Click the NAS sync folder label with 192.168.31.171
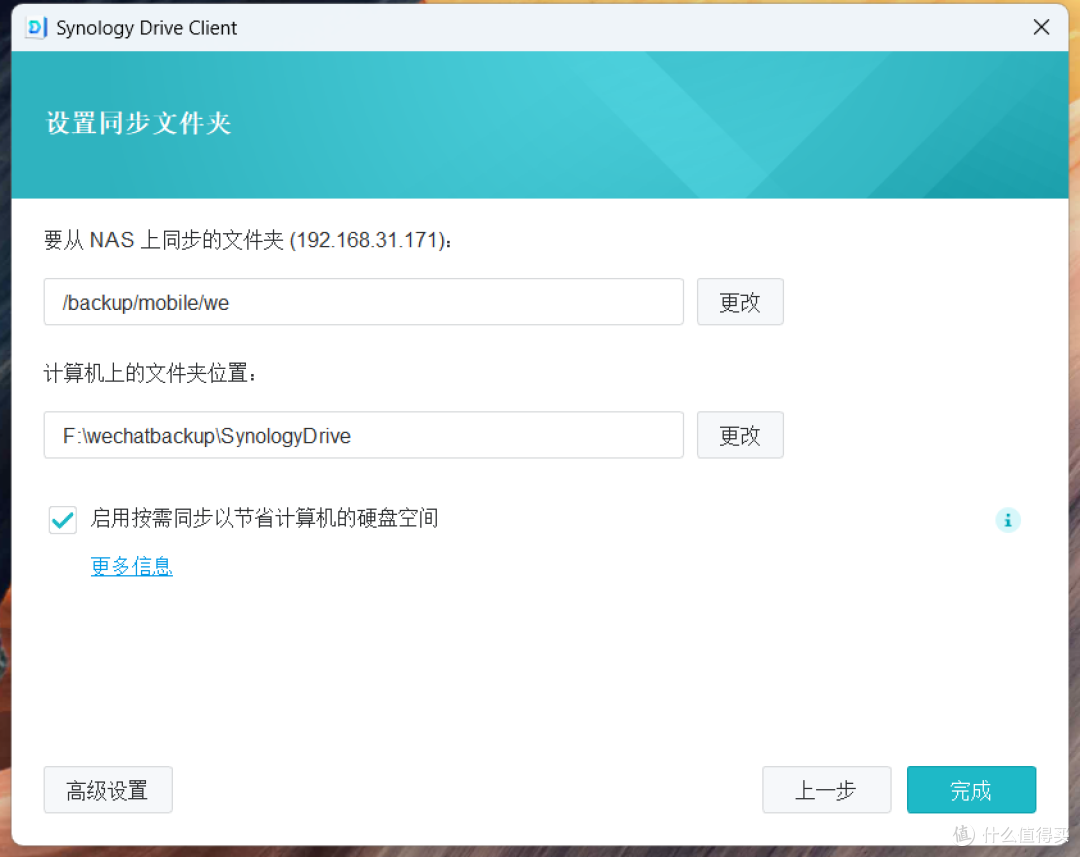 coord(249,240)
